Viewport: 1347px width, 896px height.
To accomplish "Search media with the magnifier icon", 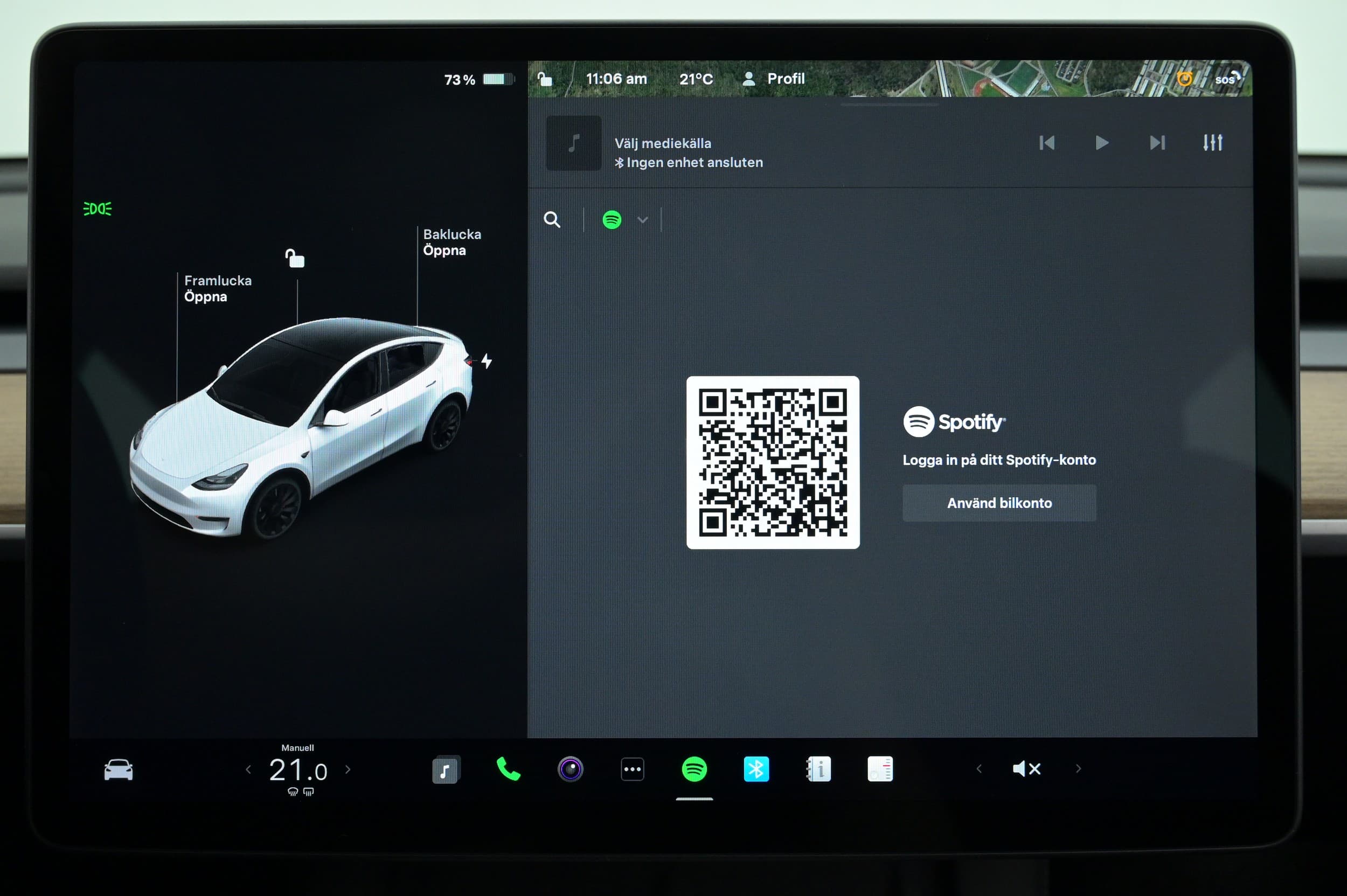I will [x=552, y=219].
